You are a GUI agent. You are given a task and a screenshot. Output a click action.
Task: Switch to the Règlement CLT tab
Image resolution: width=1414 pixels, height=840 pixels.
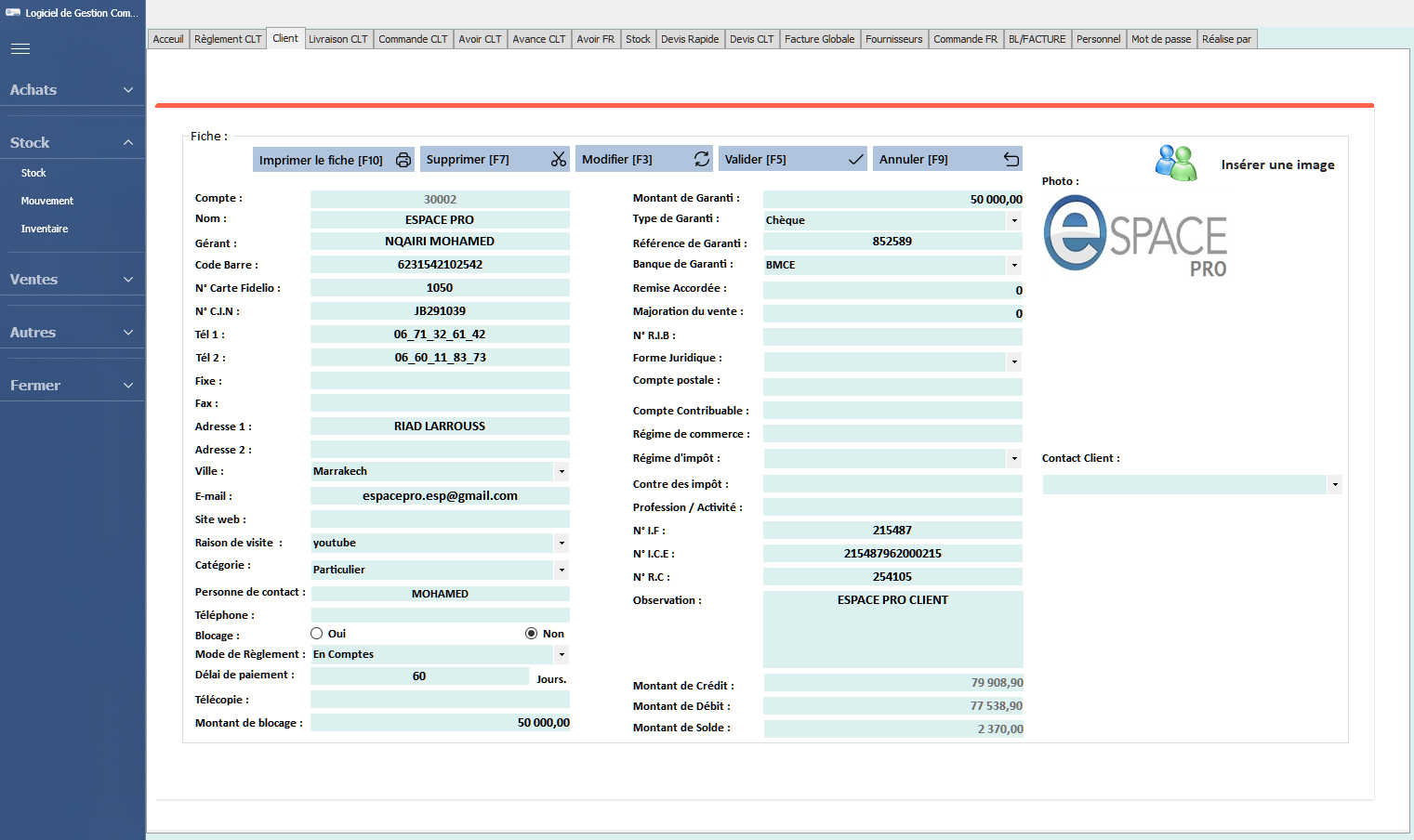228,39
